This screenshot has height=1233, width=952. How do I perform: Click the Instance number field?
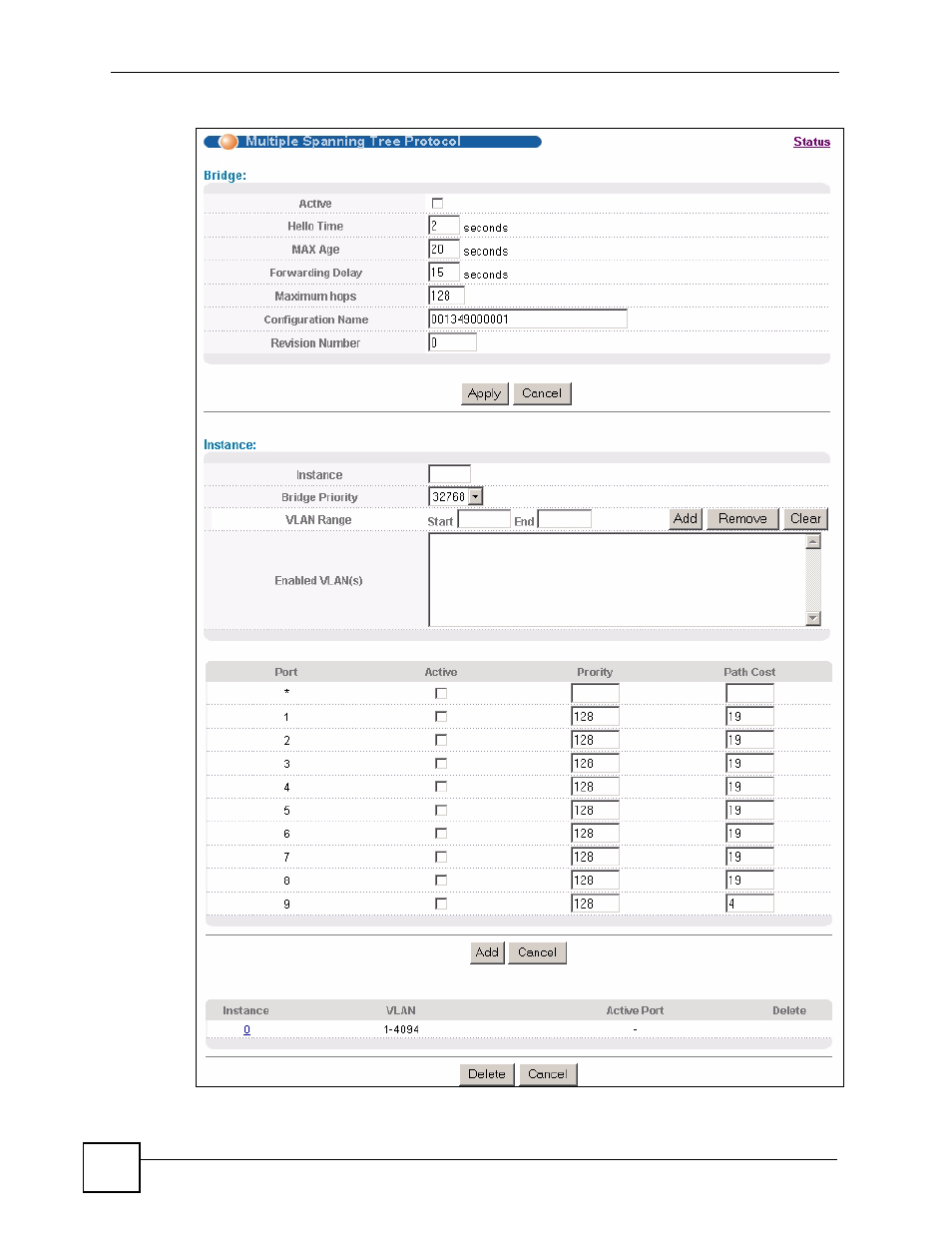[449, 474]
